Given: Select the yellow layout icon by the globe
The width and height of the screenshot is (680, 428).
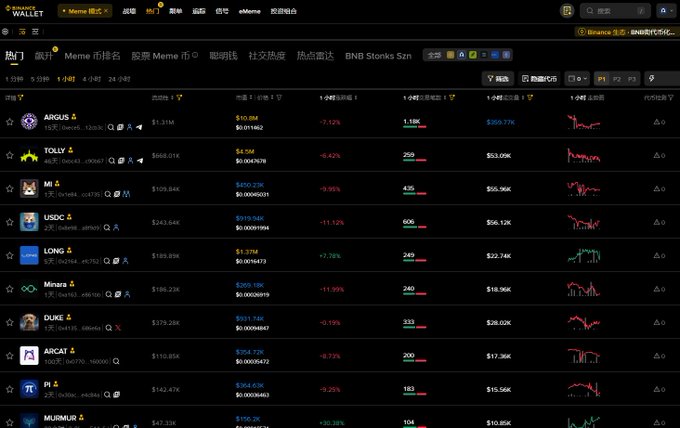Looking at the screenshot, I should [22, 32].
